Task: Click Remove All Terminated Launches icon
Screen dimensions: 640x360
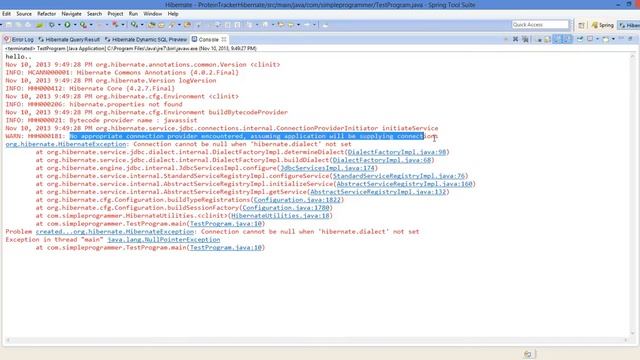Action: click(525, 39)
